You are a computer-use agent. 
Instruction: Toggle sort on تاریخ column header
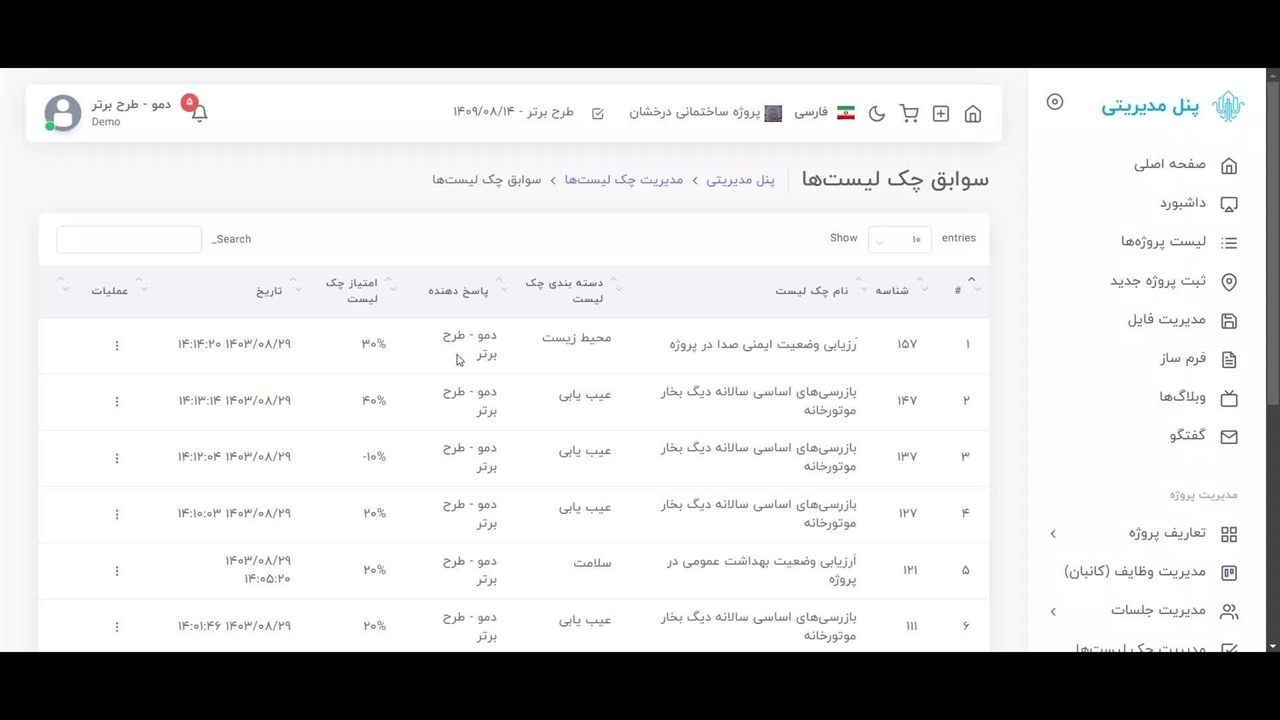coord(270,291)
